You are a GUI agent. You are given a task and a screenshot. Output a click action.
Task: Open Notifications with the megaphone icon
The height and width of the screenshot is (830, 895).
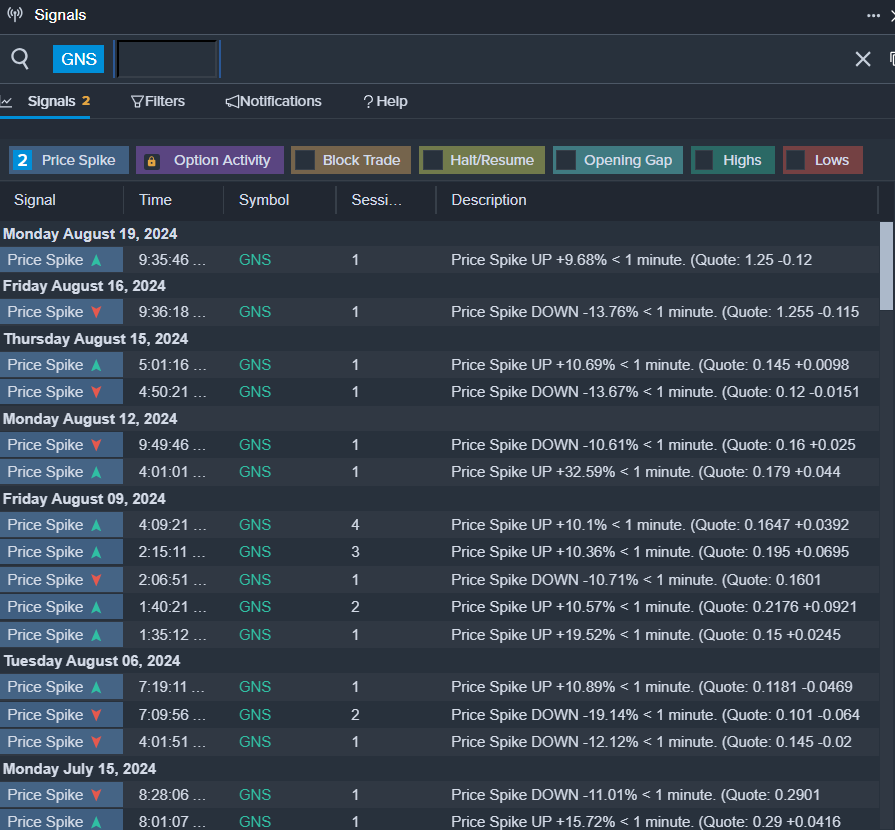[x=232, y=101]
